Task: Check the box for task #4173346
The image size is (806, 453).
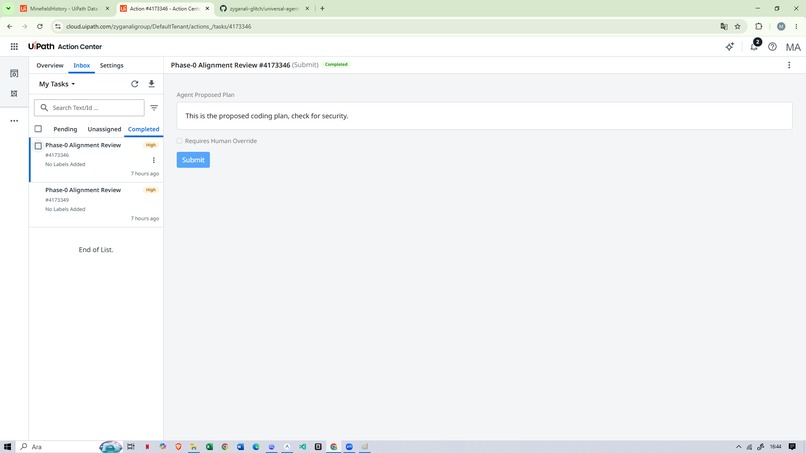Action: [38, 146]
